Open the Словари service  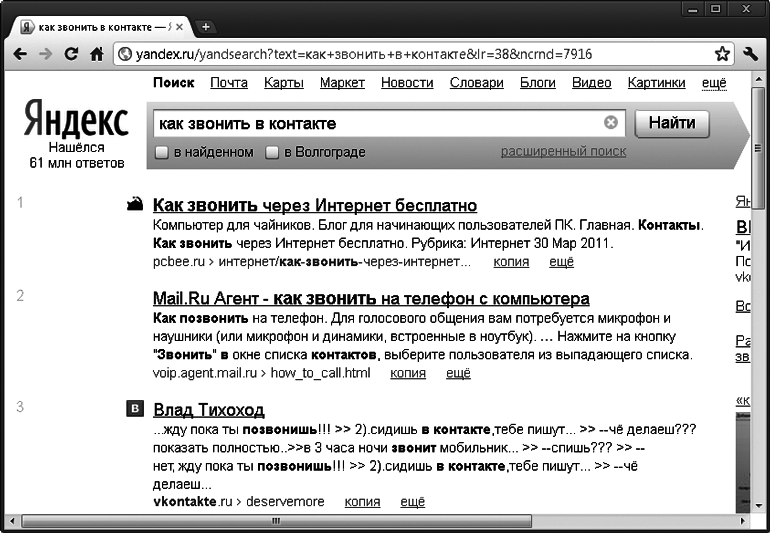[x=476, y=83]
